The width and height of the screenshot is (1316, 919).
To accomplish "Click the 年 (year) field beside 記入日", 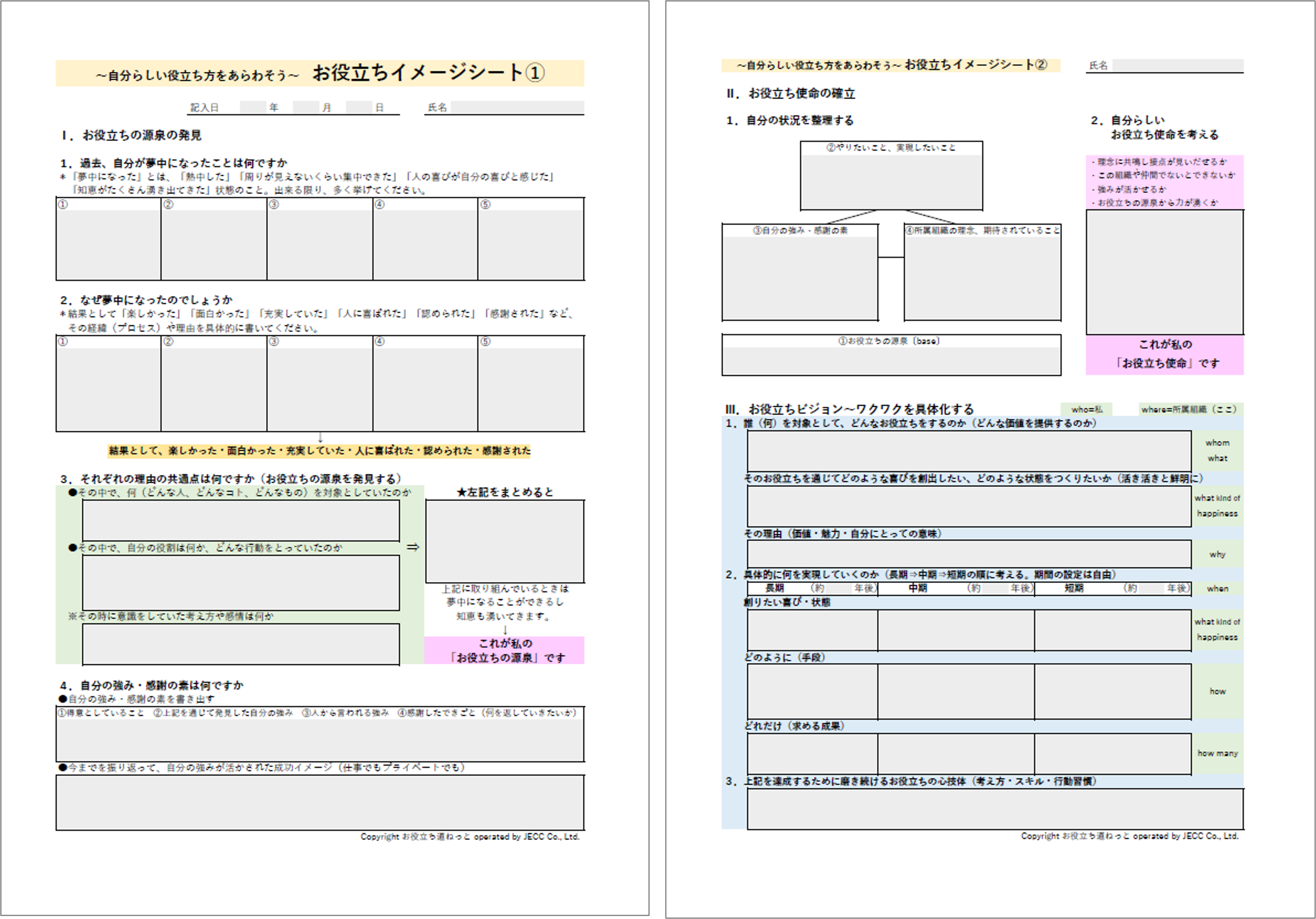I will (x=253, y=107).
